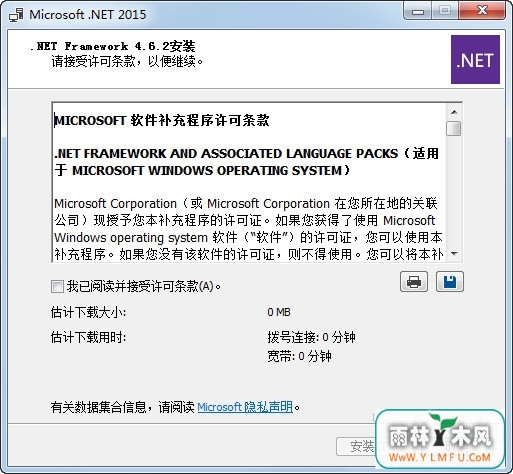
Task: Click the .NET Framework 4.6.2安装 title
Action: click(113, 46)
